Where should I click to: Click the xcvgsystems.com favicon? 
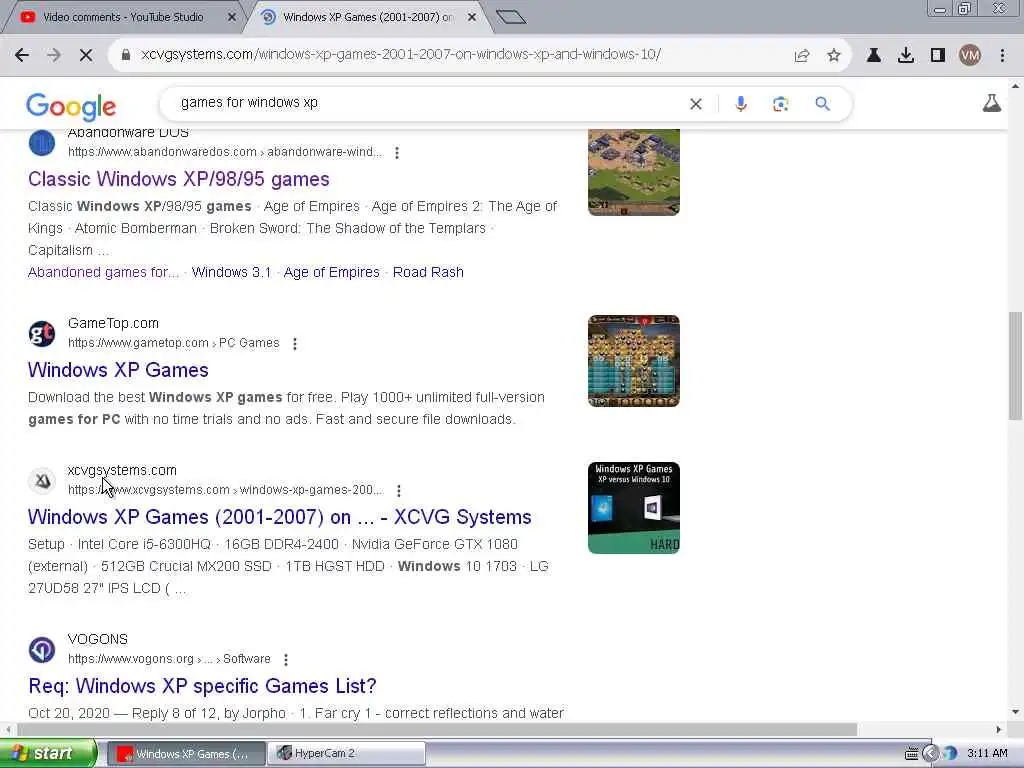tap(42, 481)
